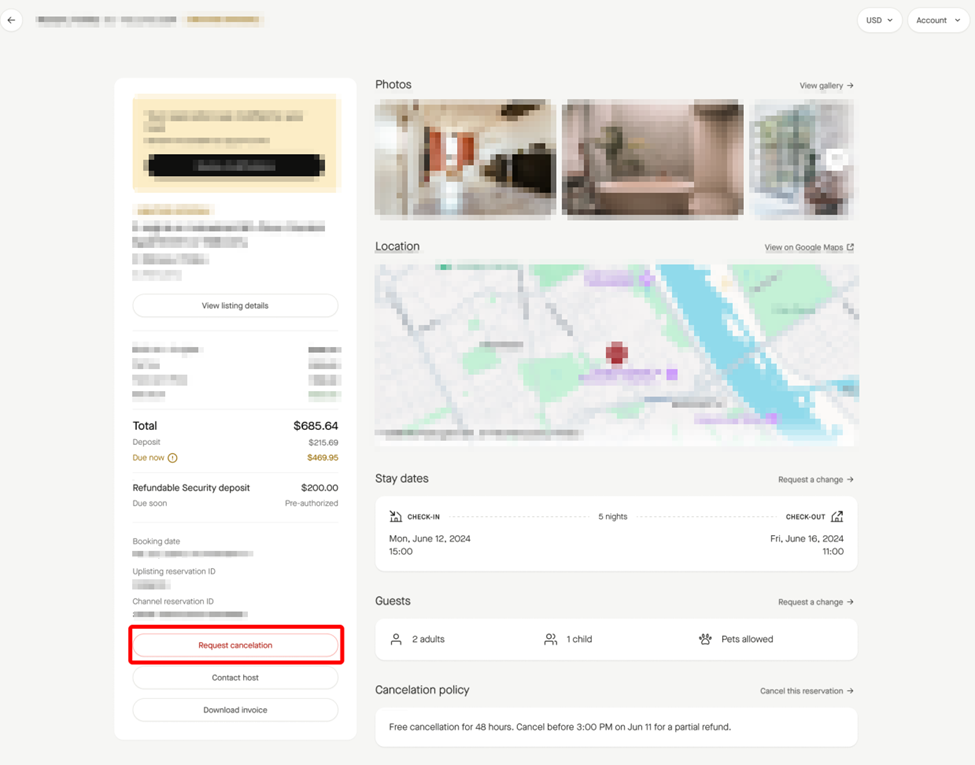
Task: Click the Request cancelation button
Action: point(235,645)
